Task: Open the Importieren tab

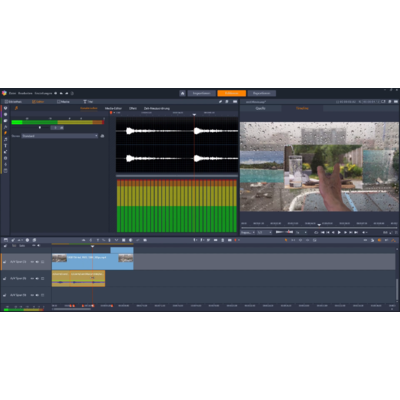Action: click(x=201, y=93)
